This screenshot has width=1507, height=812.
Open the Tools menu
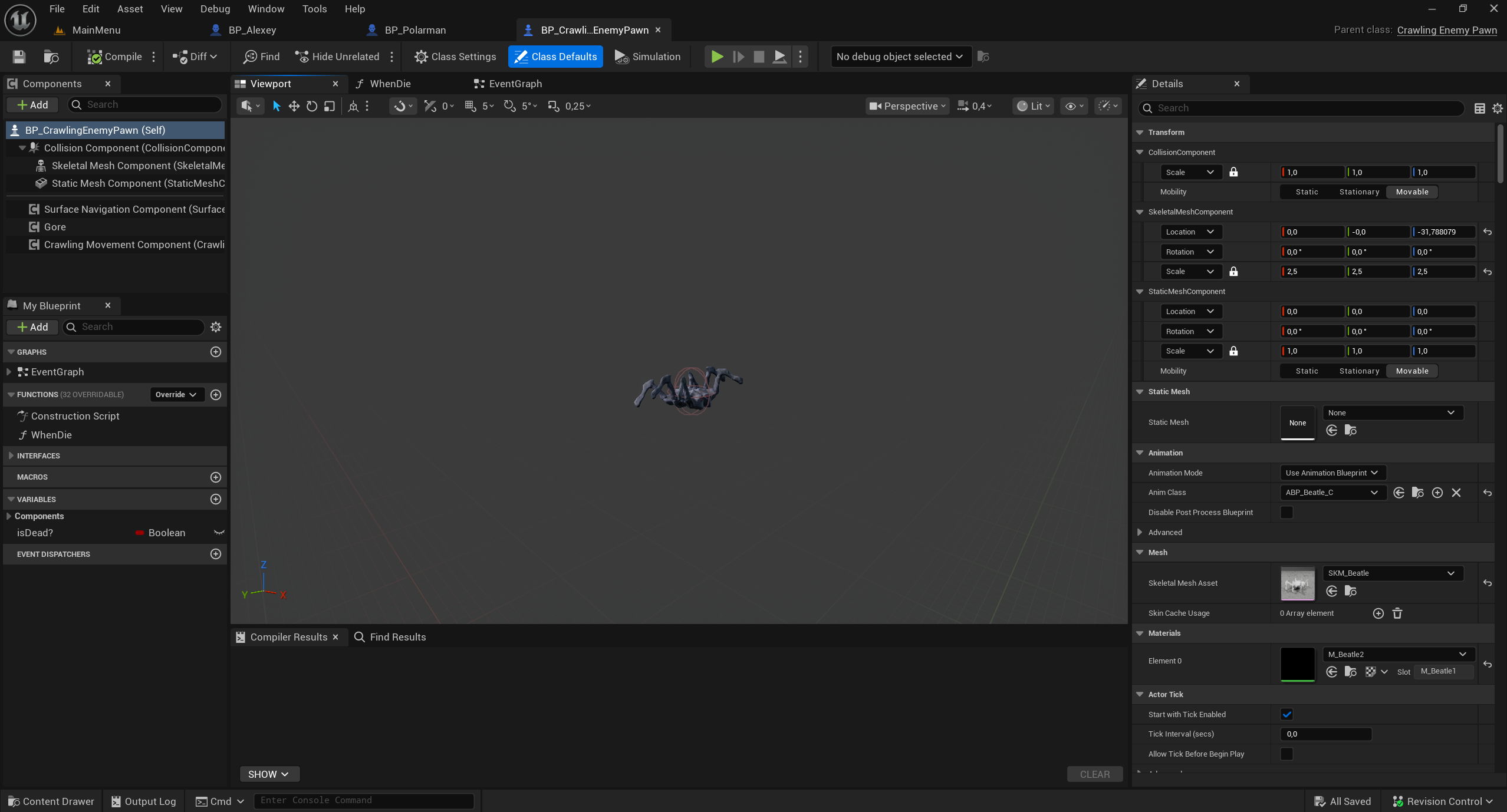point(314,9)
